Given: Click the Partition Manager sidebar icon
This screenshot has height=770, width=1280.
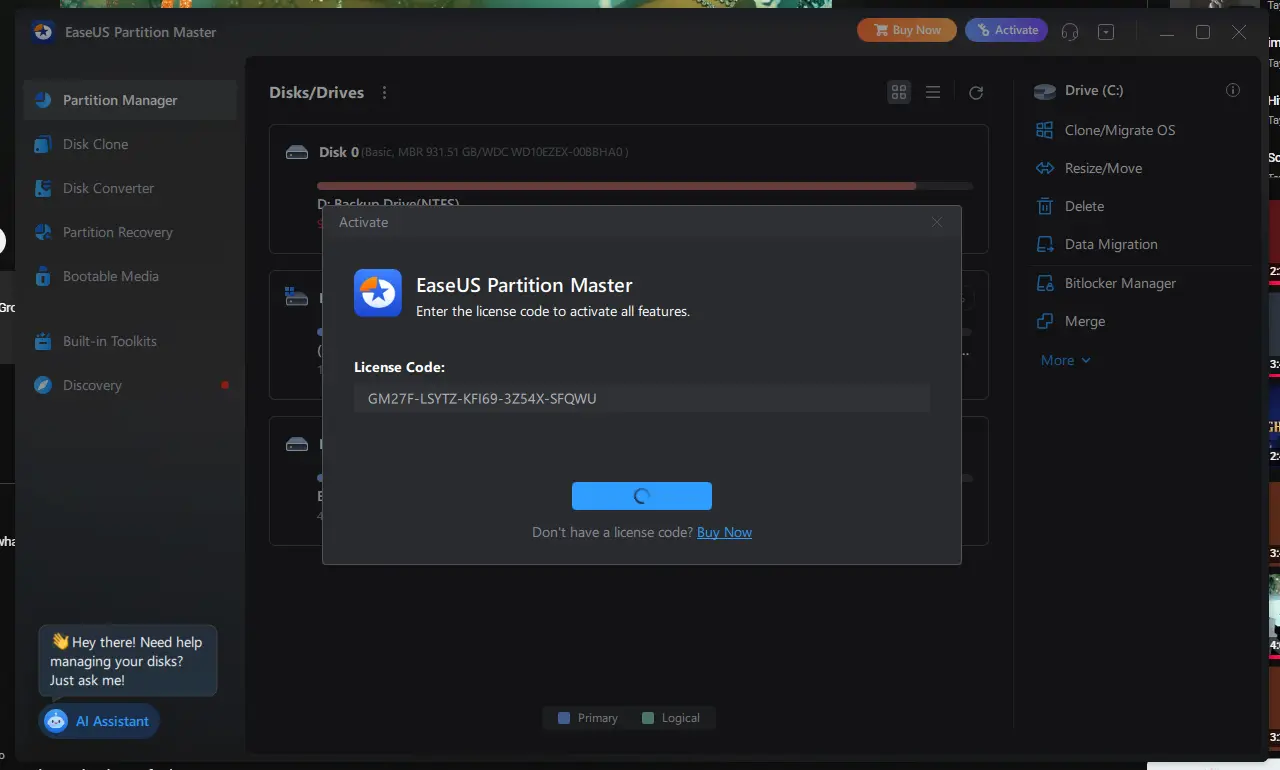Looking at the screenshot, I should (x=43, y=100).
